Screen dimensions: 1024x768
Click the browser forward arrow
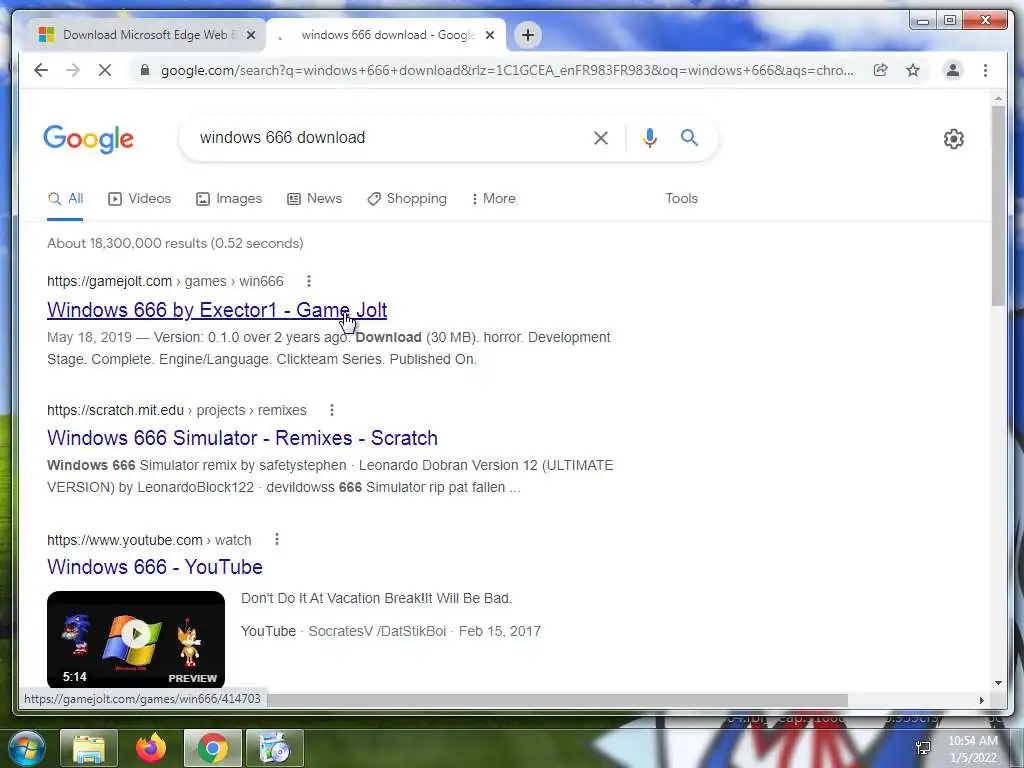pyautogui.click(x=72, y=70)
